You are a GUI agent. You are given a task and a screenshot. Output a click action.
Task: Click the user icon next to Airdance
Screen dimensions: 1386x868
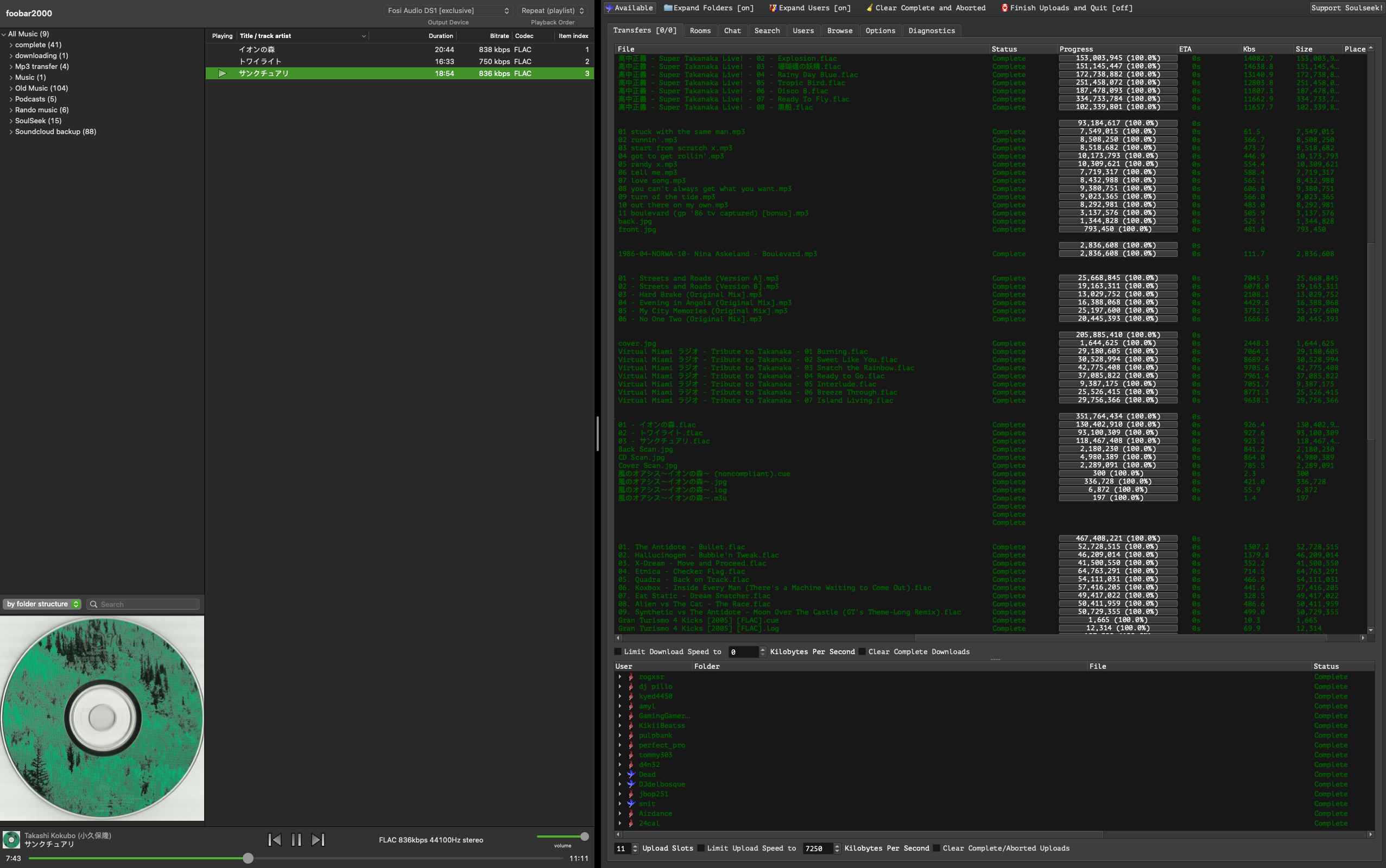tap(631, 814)
